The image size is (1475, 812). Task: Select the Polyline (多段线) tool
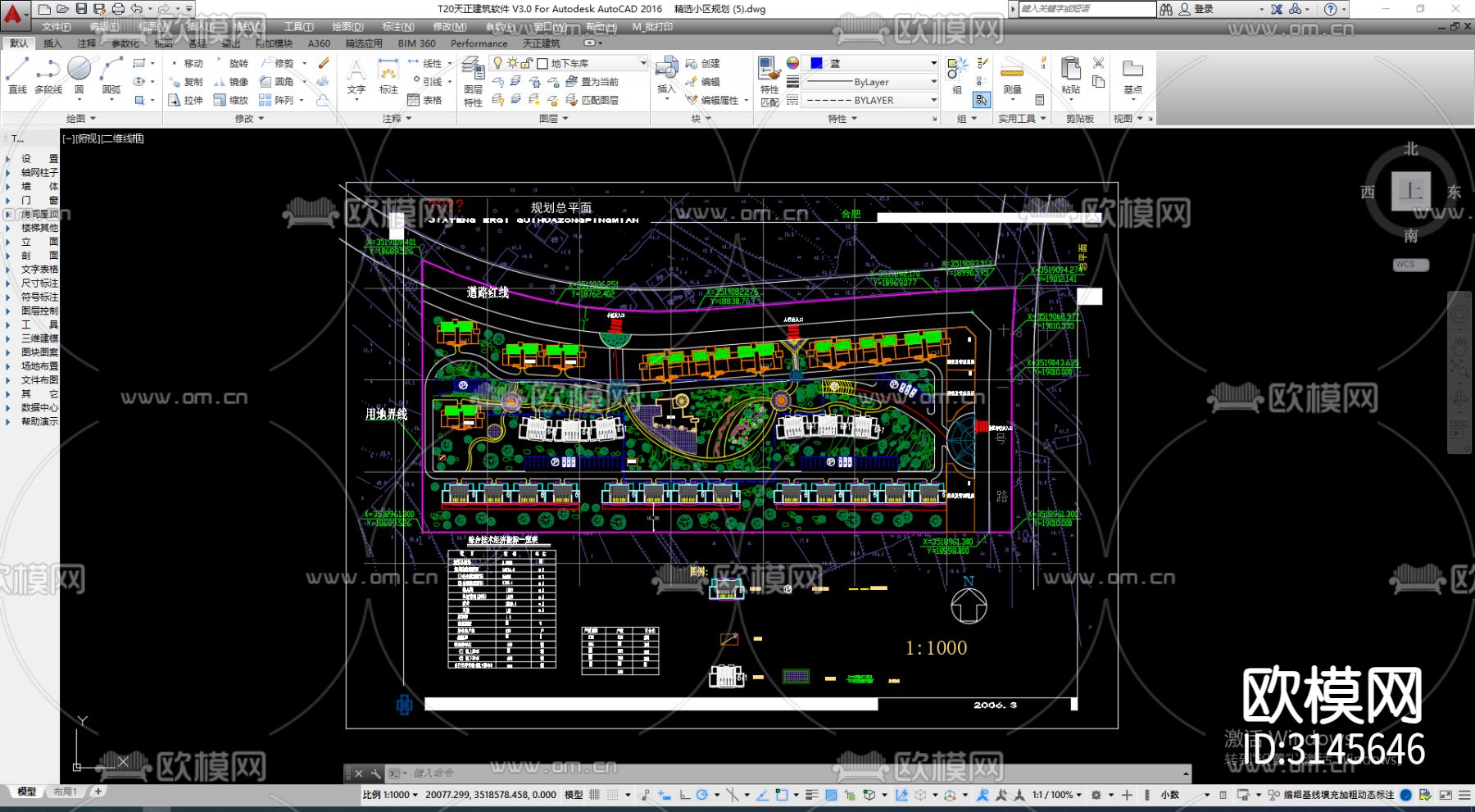pyautogui.click(x=48, y=75)
